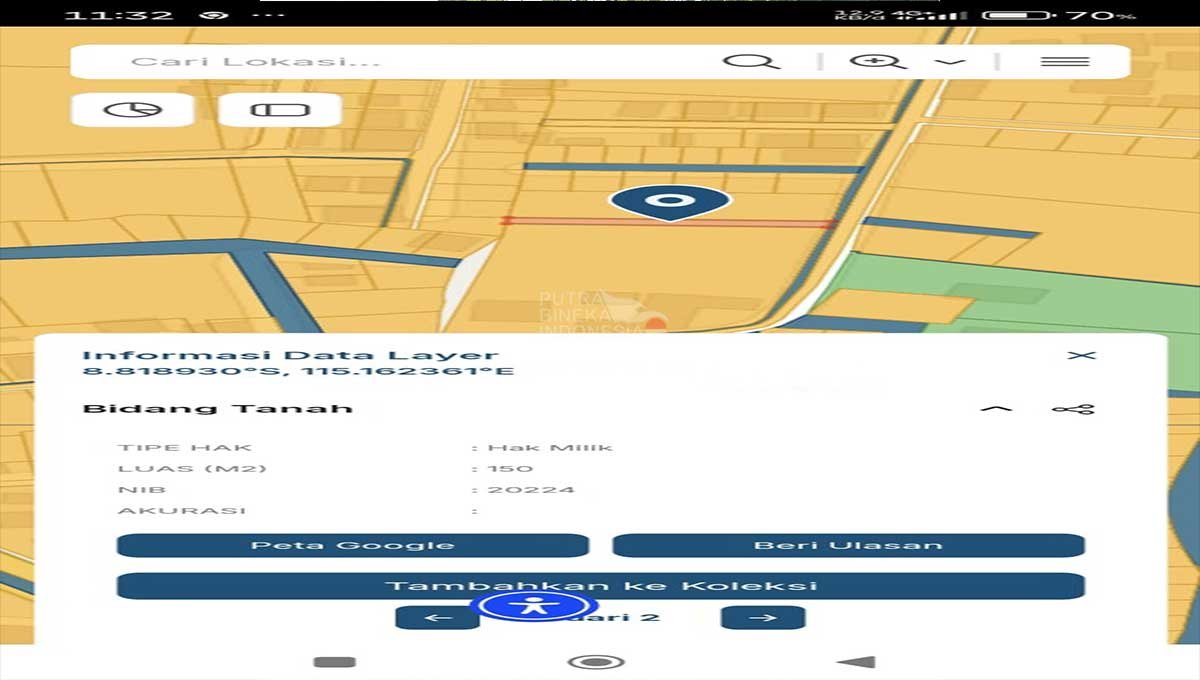This screenshot has width=1200, height=680.
Task: Select the NIB value 20224
Action: pos(531,490)
